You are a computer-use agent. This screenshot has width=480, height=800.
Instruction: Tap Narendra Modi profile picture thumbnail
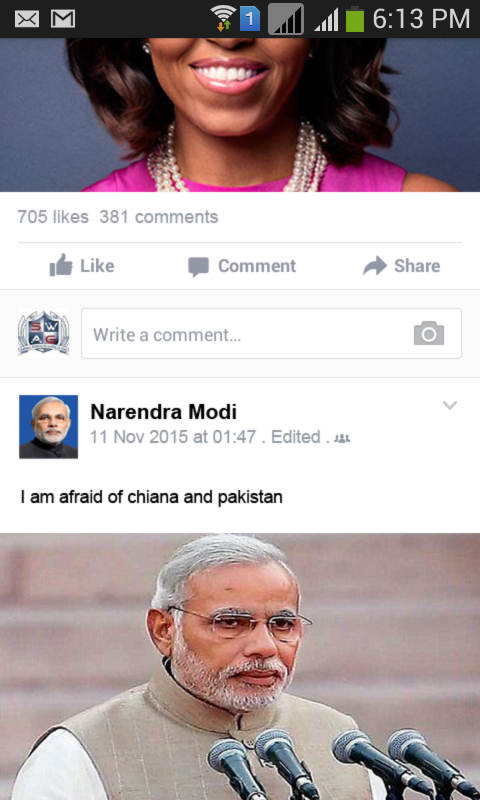(x=48, y=427)
